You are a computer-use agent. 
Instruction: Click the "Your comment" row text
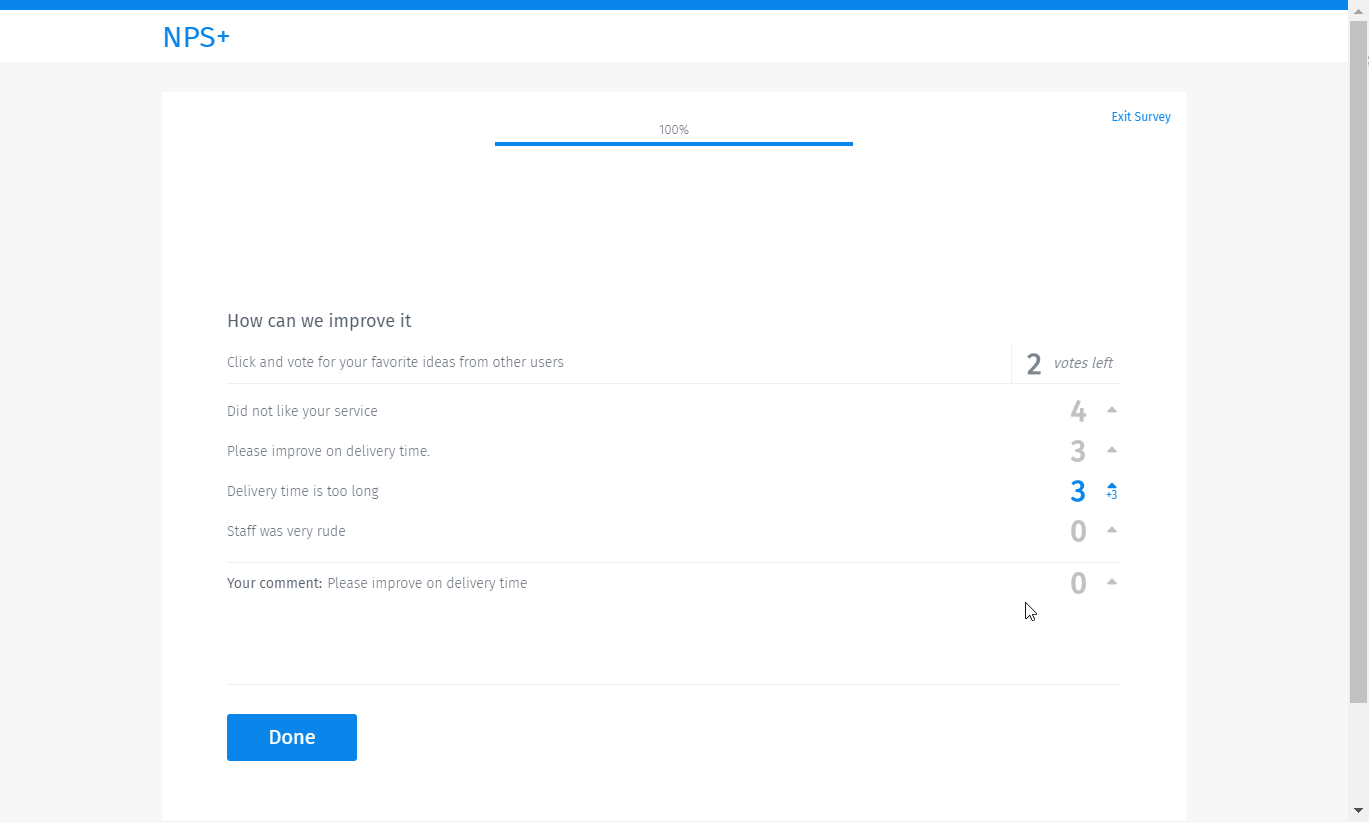(x=377, y=583)
